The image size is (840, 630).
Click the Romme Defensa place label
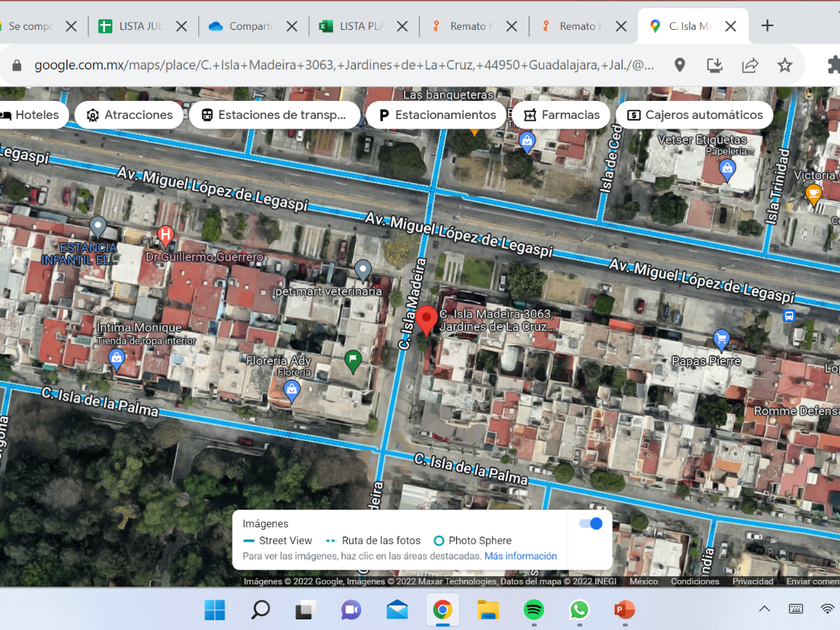(797, 411)
